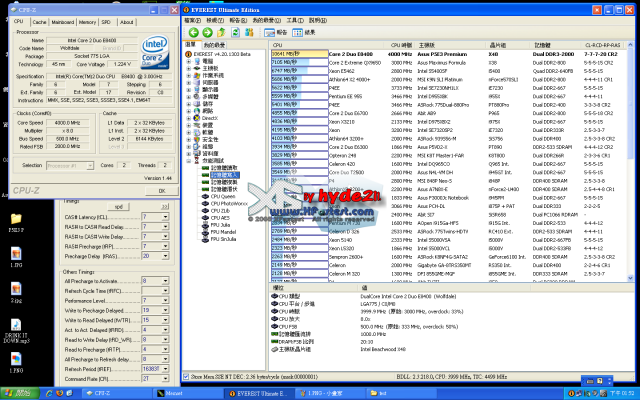Click Internet Explorer quick launch icon in taskbar
Screen dimensions: 640x400
pos(49,393)
